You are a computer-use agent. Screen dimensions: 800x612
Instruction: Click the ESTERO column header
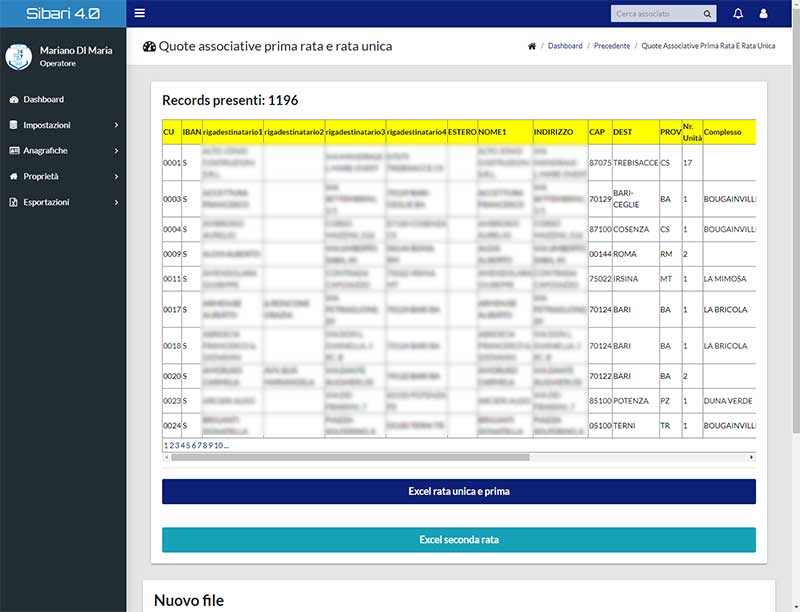462,132
